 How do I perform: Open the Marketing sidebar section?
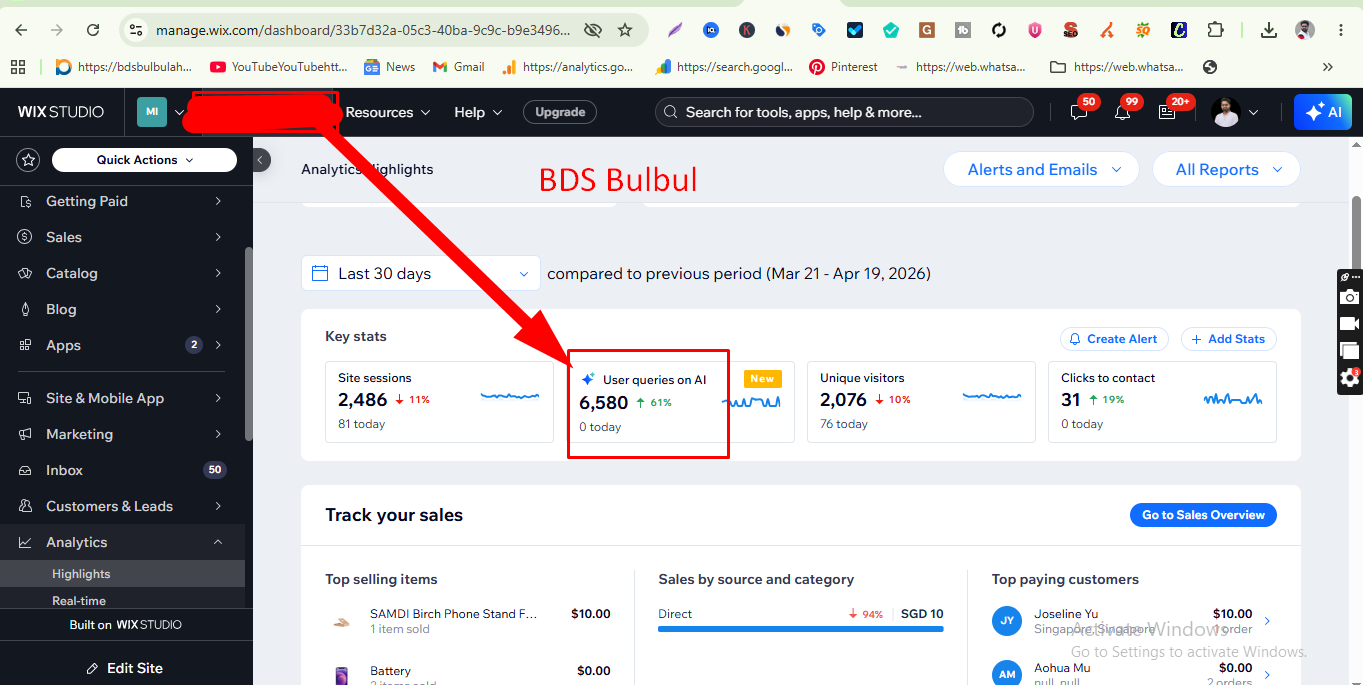[122, 434]
